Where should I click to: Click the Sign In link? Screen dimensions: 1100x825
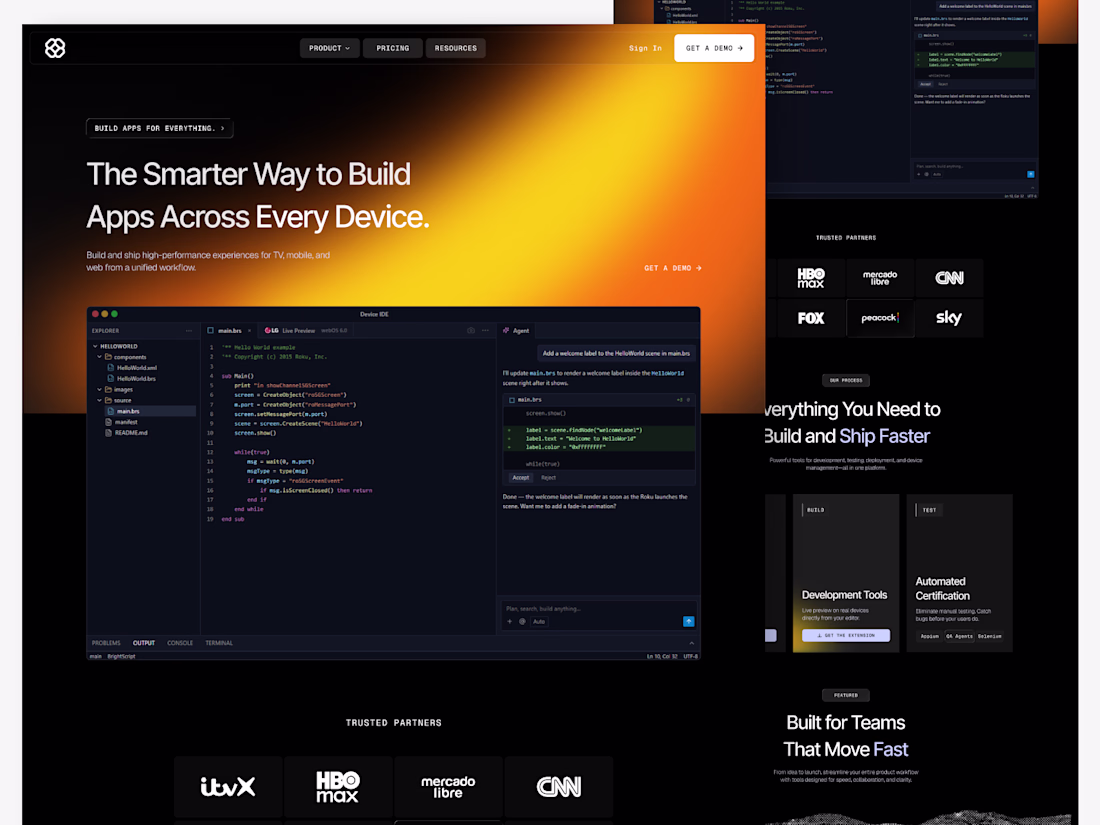[x=645, y=48]
